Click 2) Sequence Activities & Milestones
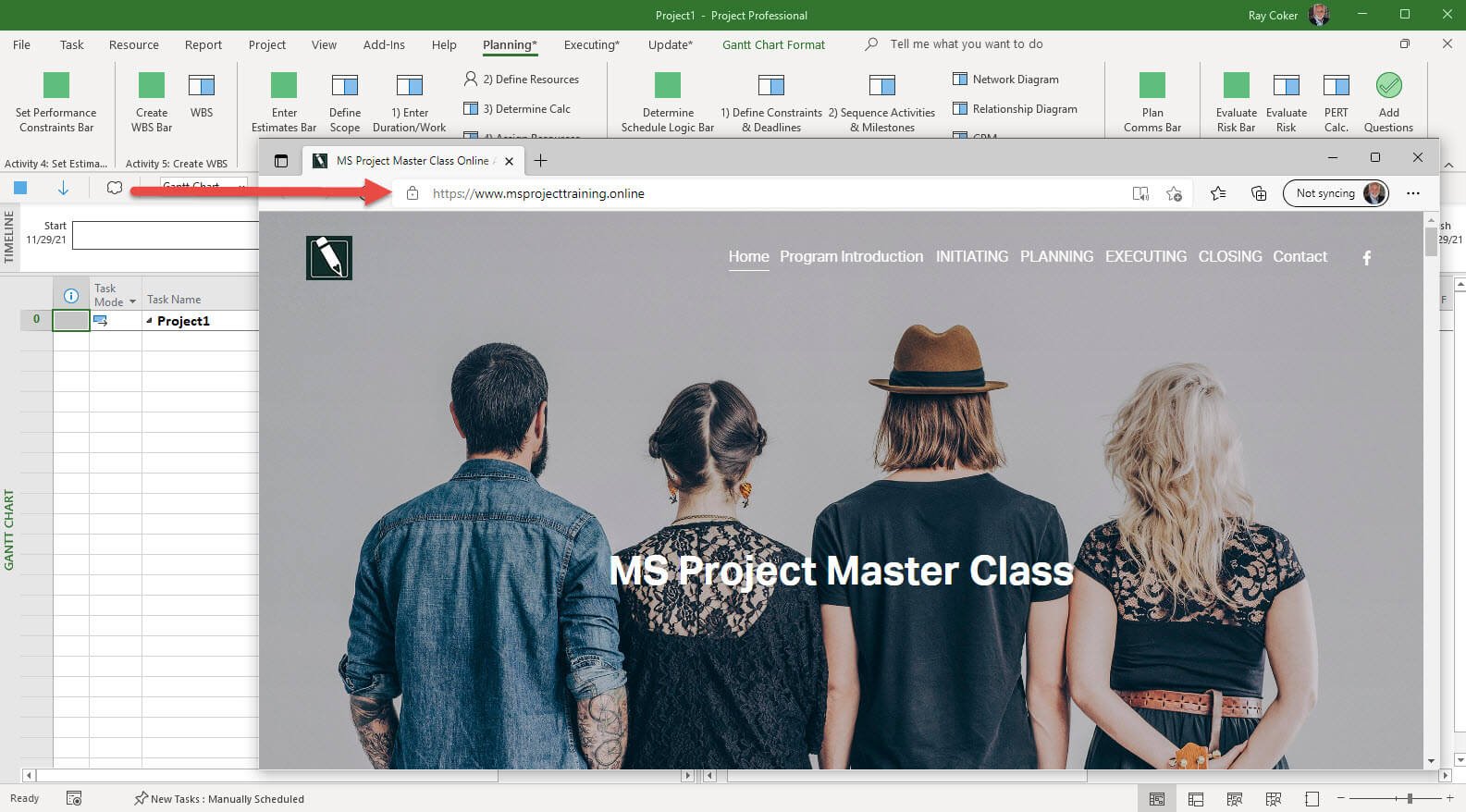Viewport: 1466px width, 812px height. pyautogui.click(x=881, y=103)
